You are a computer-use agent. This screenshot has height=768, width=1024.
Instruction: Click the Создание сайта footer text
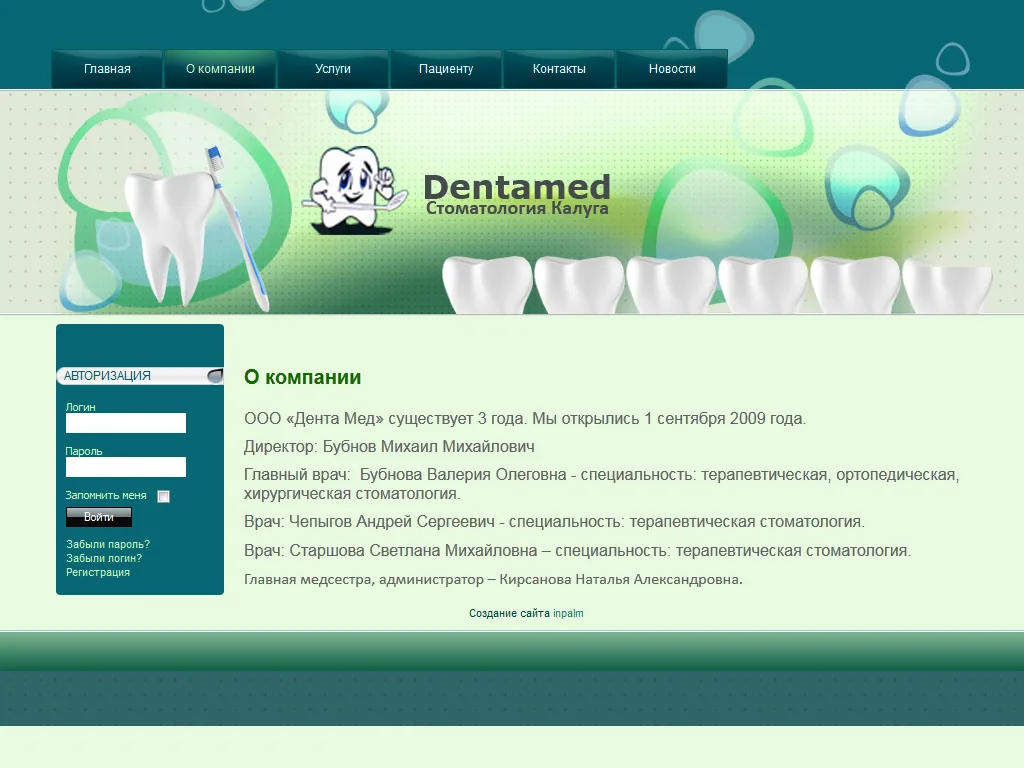coord(509,613)
